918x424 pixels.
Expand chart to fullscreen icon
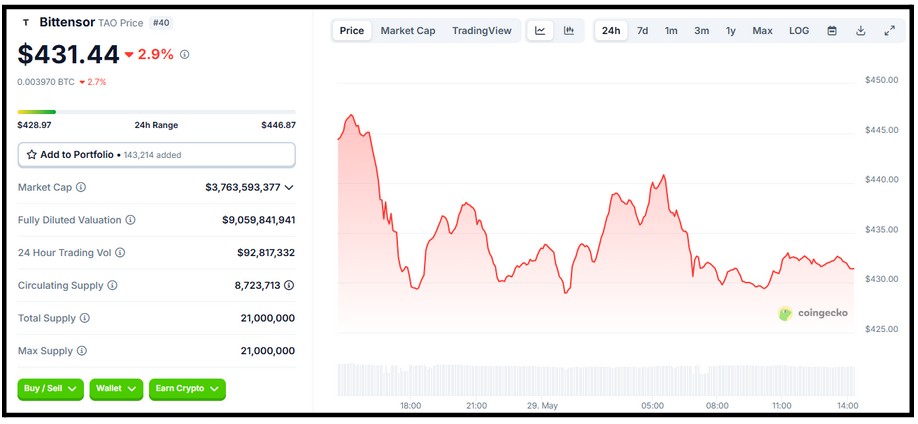point(889,31)
